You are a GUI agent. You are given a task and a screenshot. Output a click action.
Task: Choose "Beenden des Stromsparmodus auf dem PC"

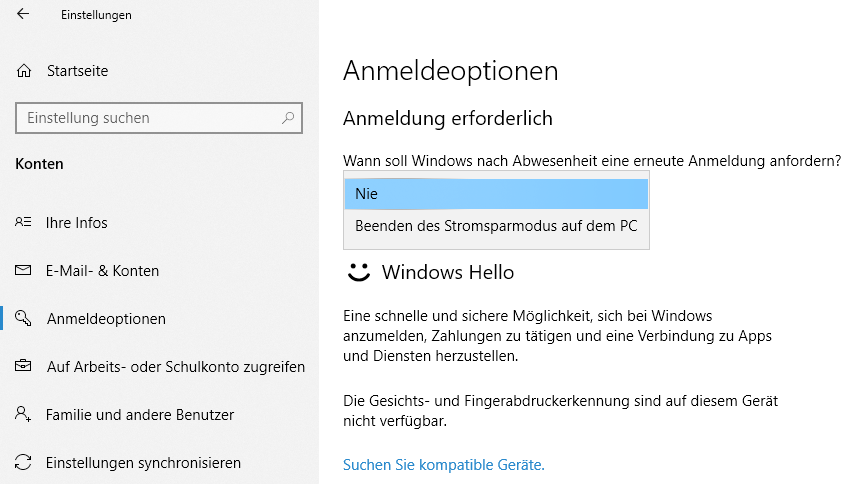pos(496,226)
